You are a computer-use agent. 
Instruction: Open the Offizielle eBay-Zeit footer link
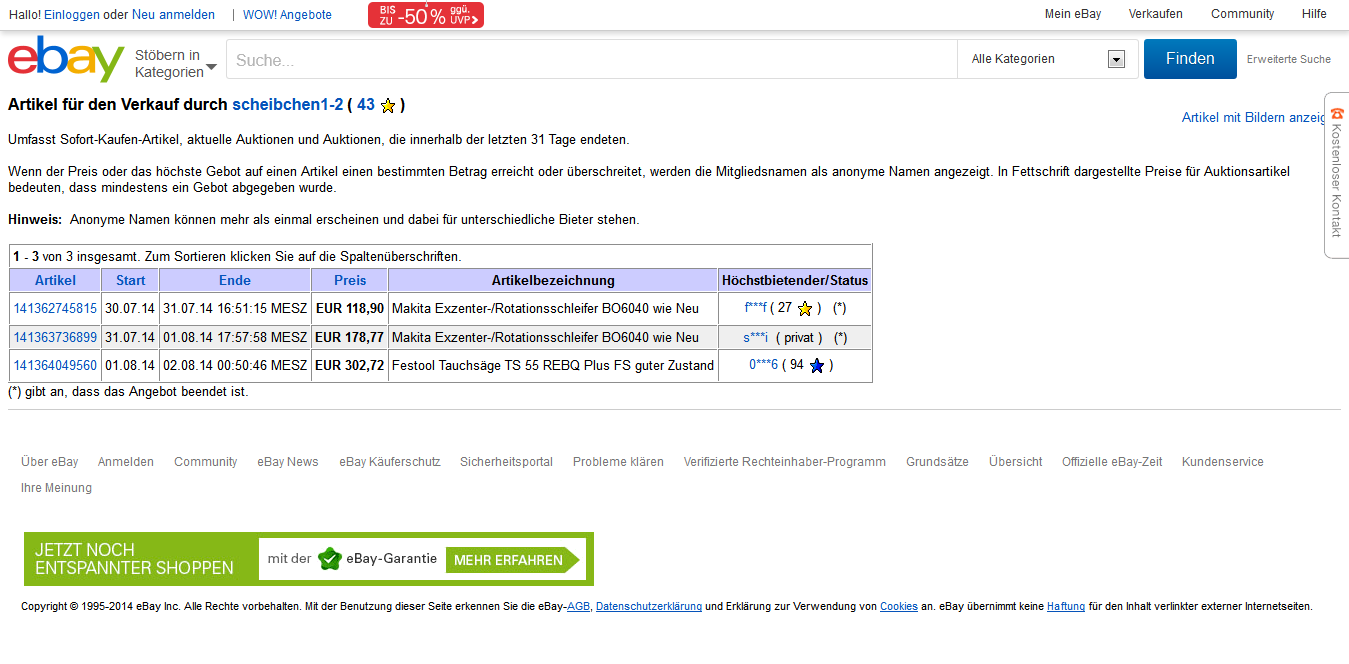(x=1112, y=462)
